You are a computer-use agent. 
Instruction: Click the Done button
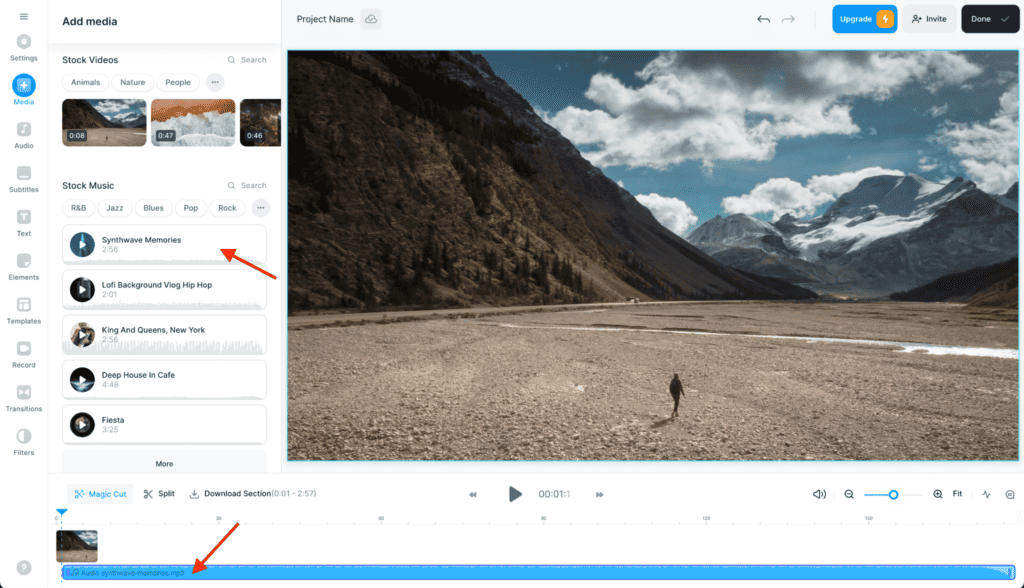[991, 19]
